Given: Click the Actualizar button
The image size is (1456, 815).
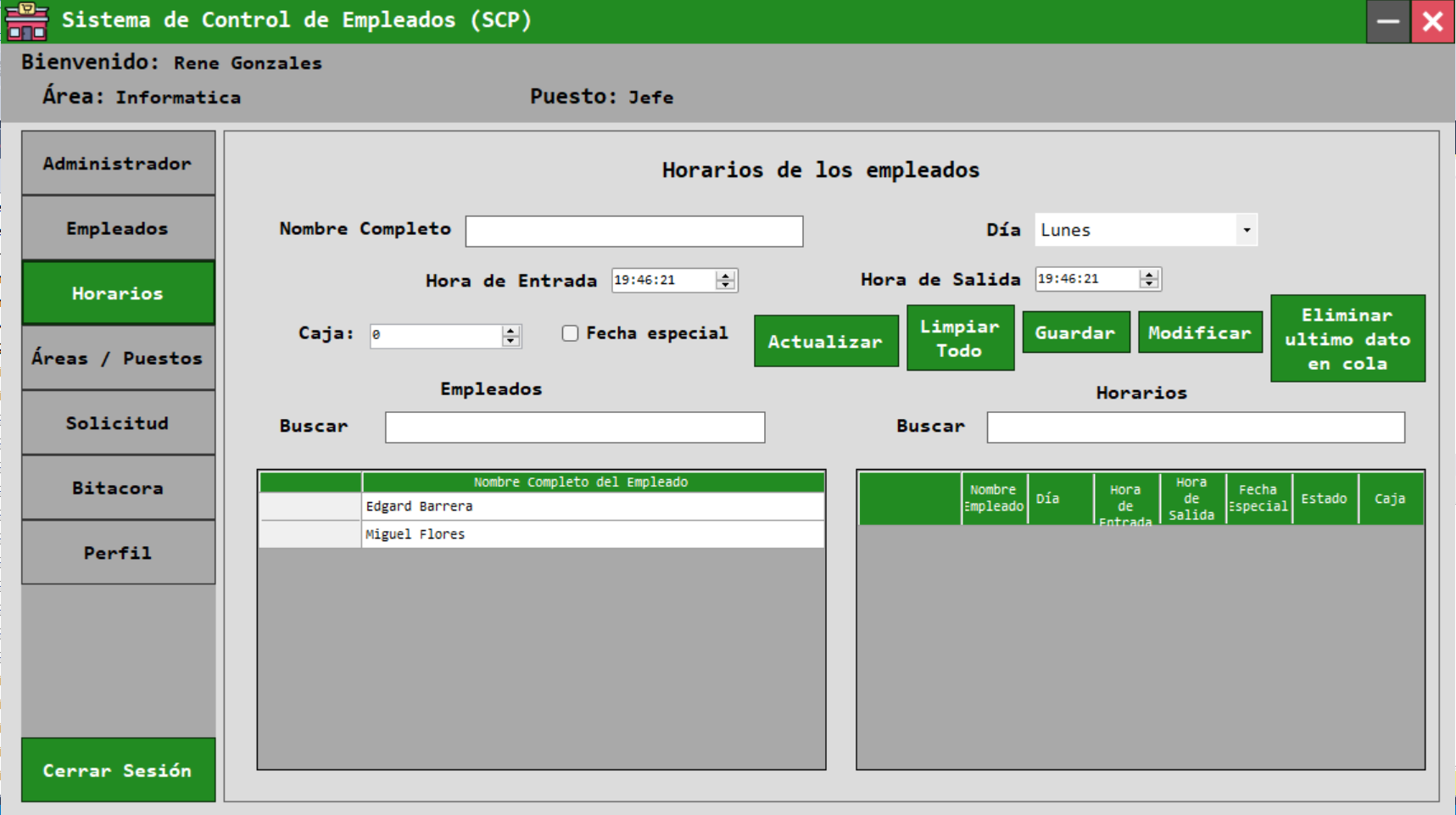Looking at the screenshot, I should (x=826, y=341).
